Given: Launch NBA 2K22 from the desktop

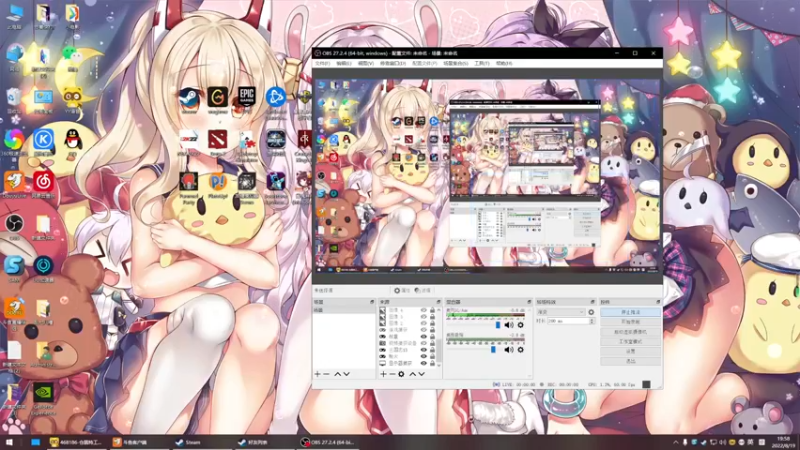Looking at the screenshot, I should [x=189, y=140].
